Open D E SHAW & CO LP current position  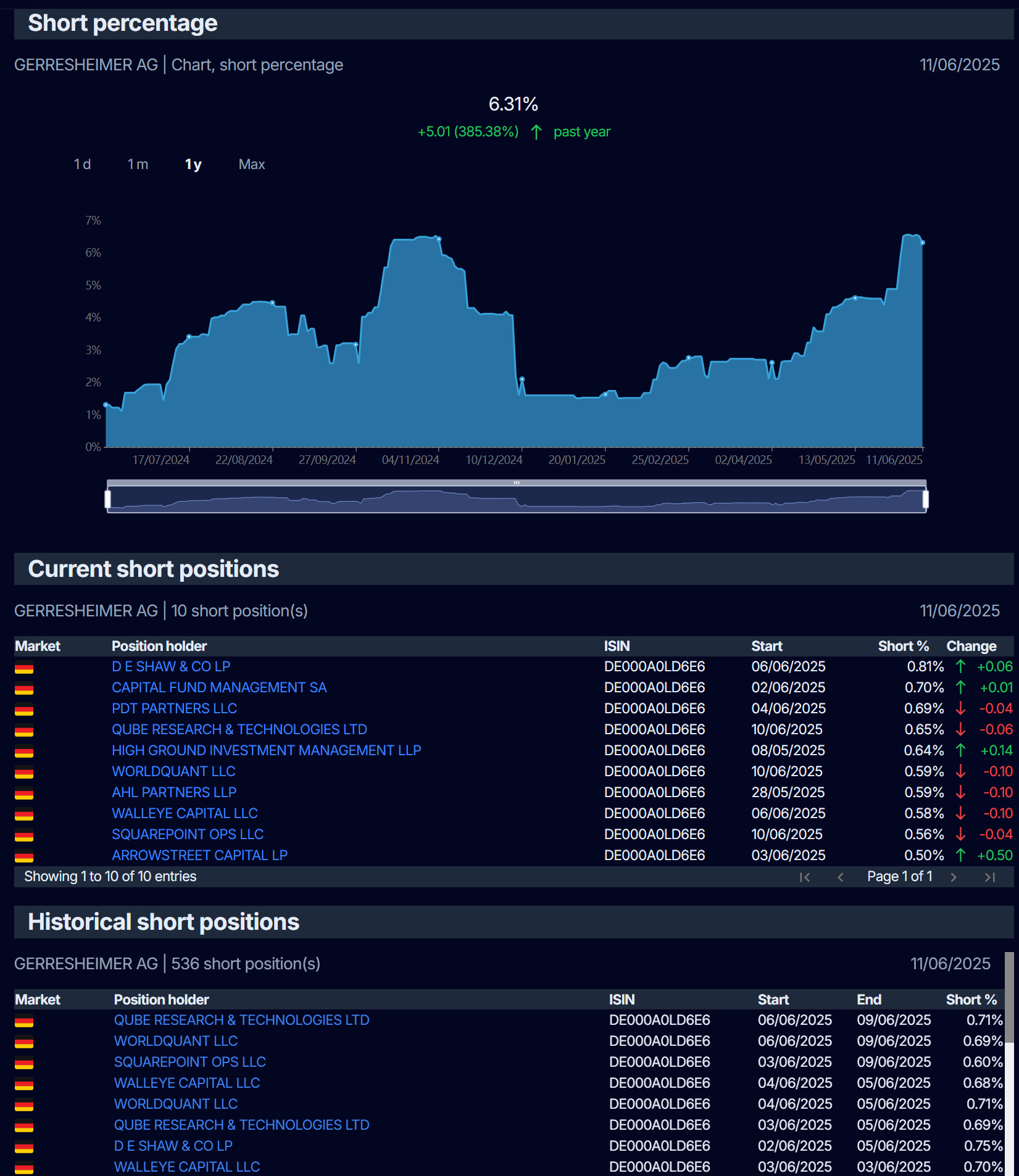[171, 666]
